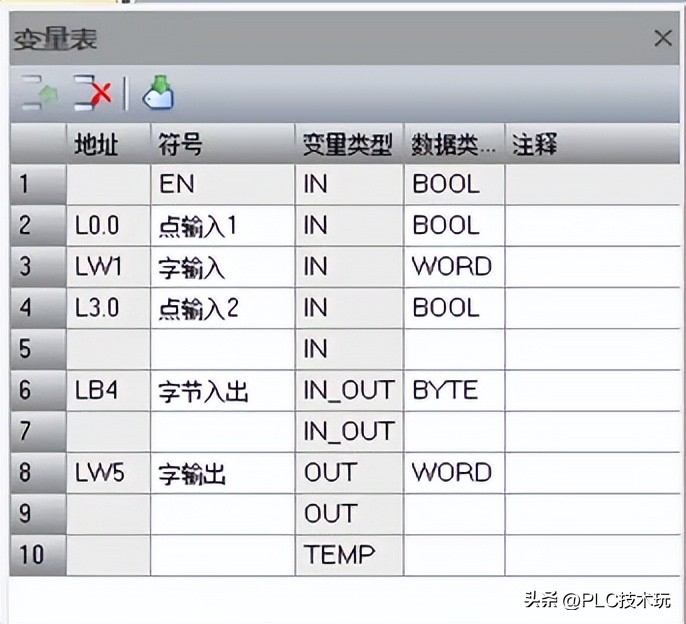Click the 点输入1 symbol cell

click(223, 225)
